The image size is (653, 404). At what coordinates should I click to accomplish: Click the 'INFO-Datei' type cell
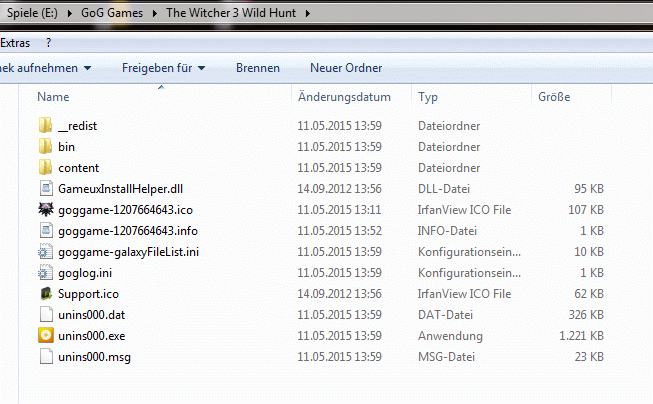pyautogui.click(x=447, y=231)
